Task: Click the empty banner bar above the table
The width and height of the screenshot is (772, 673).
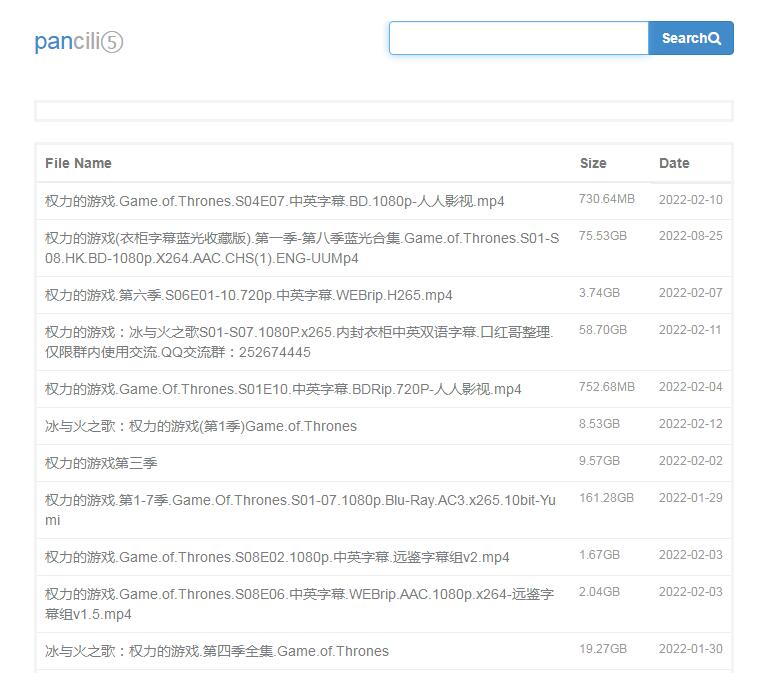Action: [x=384, y=111]
